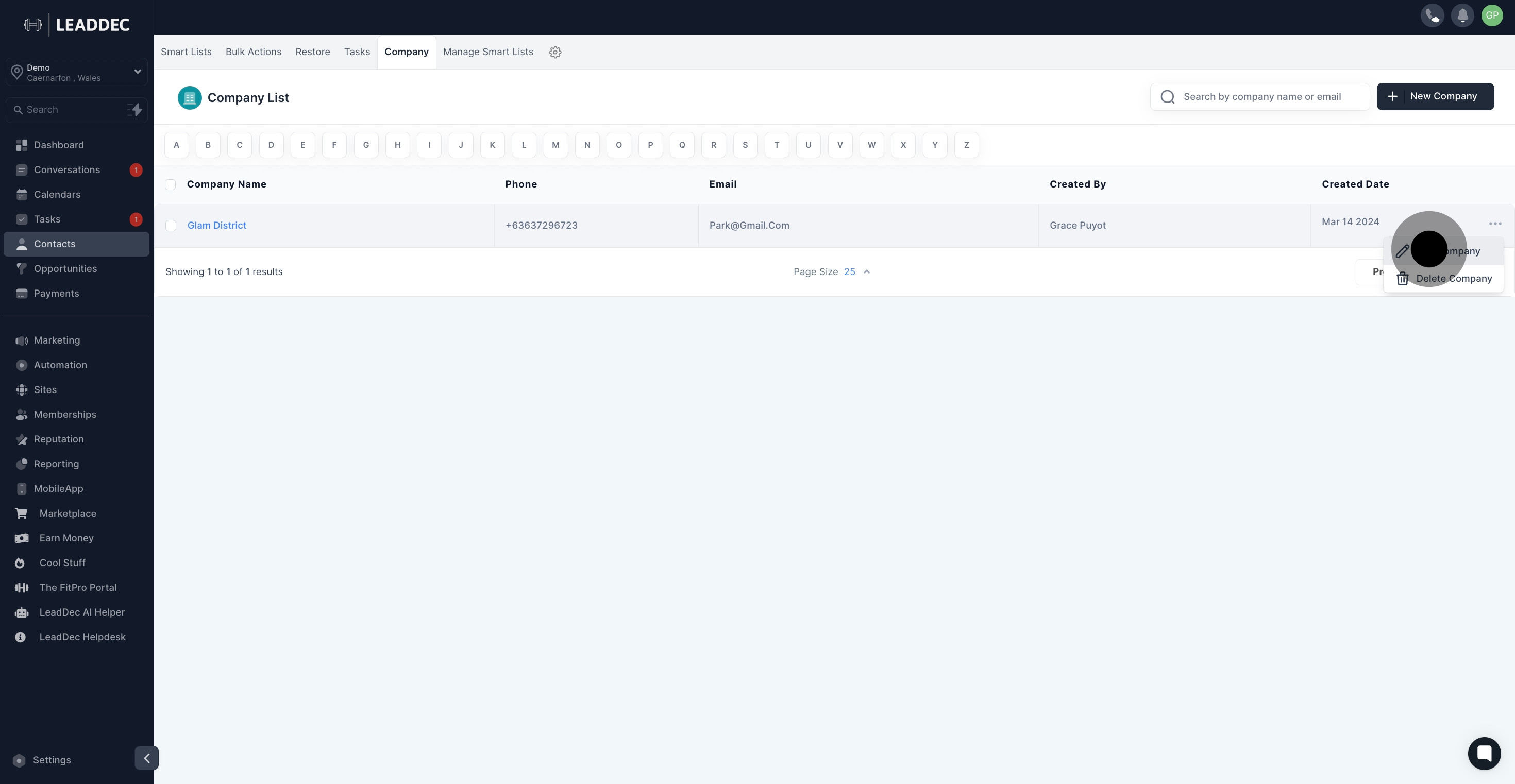The width and height of the screenshot is (1515, 784).
Task: Click the company name or email search field
Action: pos(1260,96)
